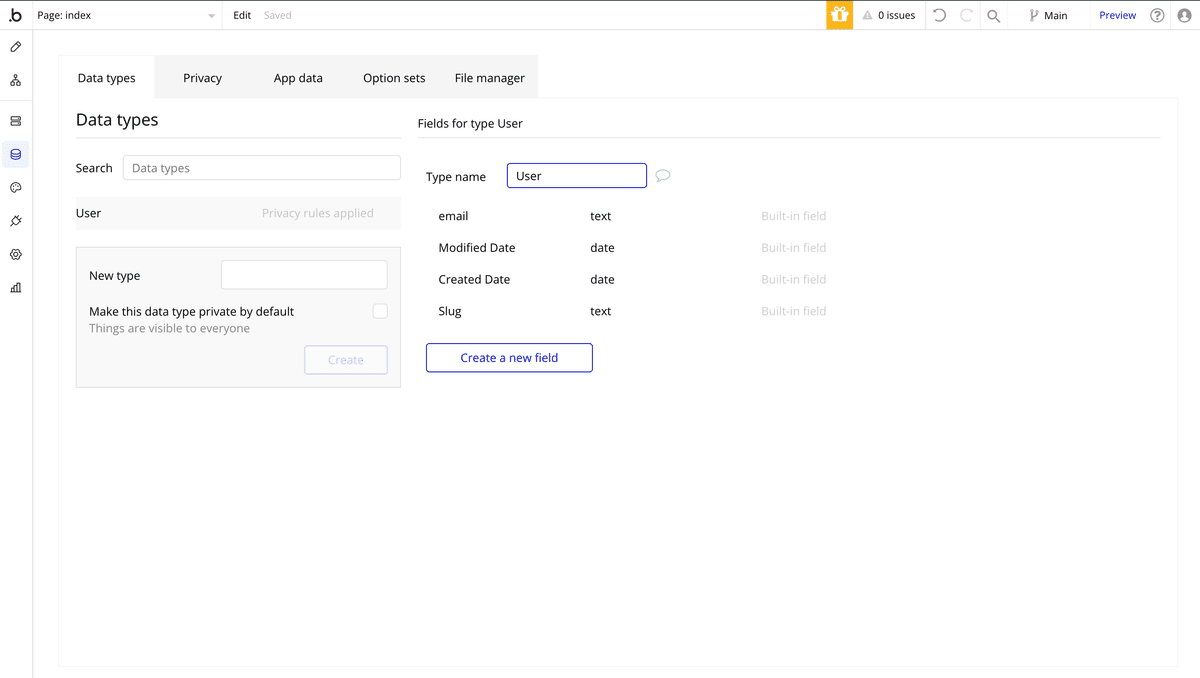Viewport: 1200px width, 678px height.
Task: Open the Main branch selector
Action: point(1048,15)
